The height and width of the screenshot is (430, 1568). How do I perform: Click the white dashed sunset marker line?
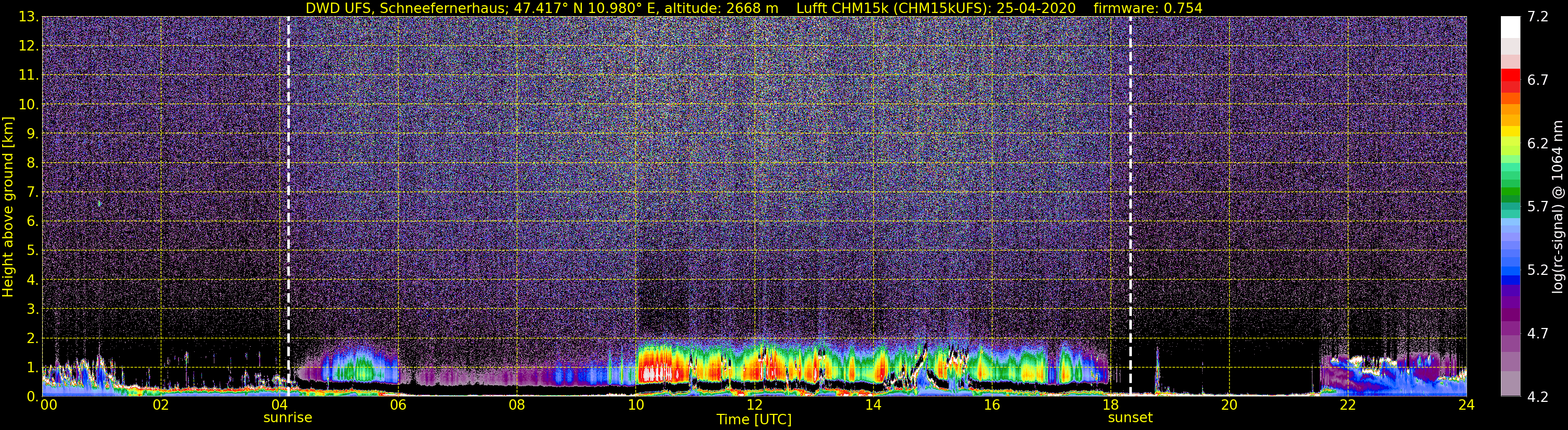coord(1130,206)
